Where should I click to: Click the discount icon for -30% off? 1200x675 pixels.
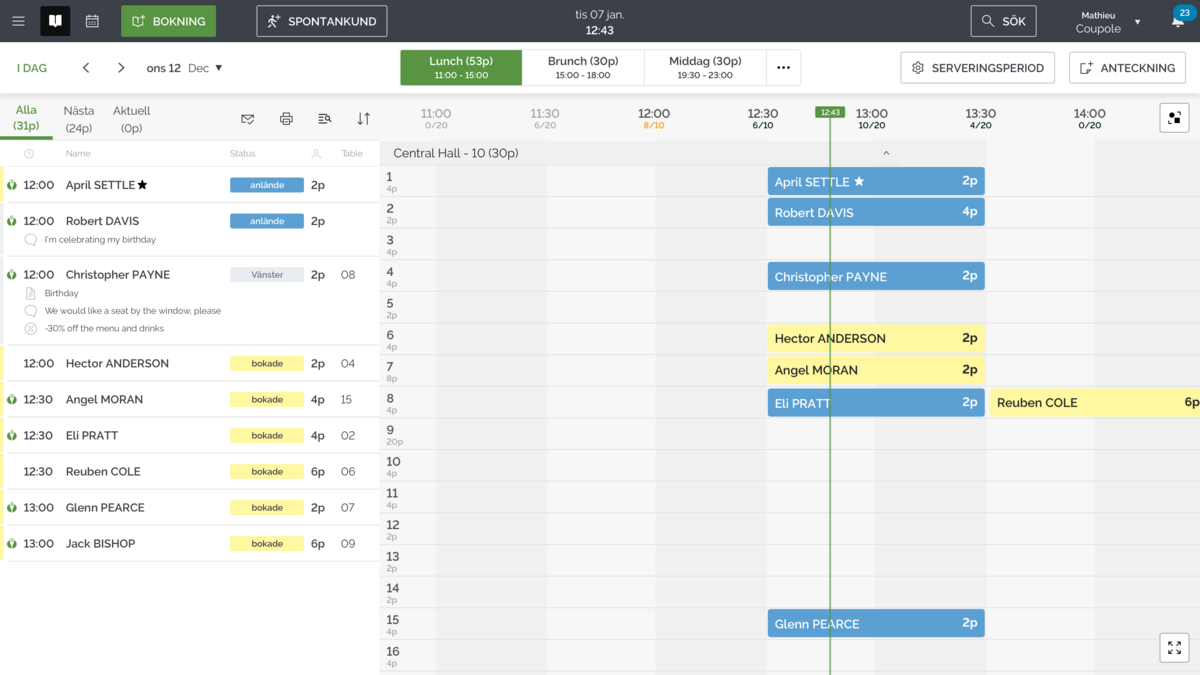tap(31, 328)
